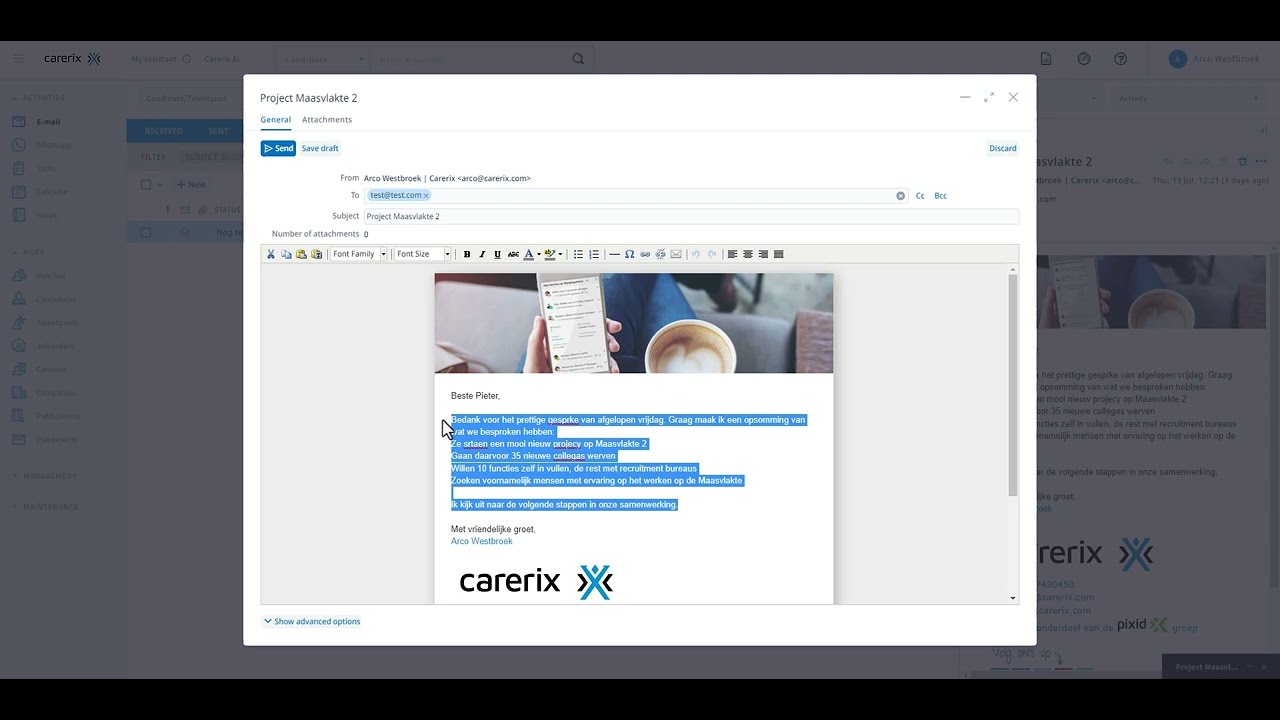Click the Subject input field

pos(691,216)
